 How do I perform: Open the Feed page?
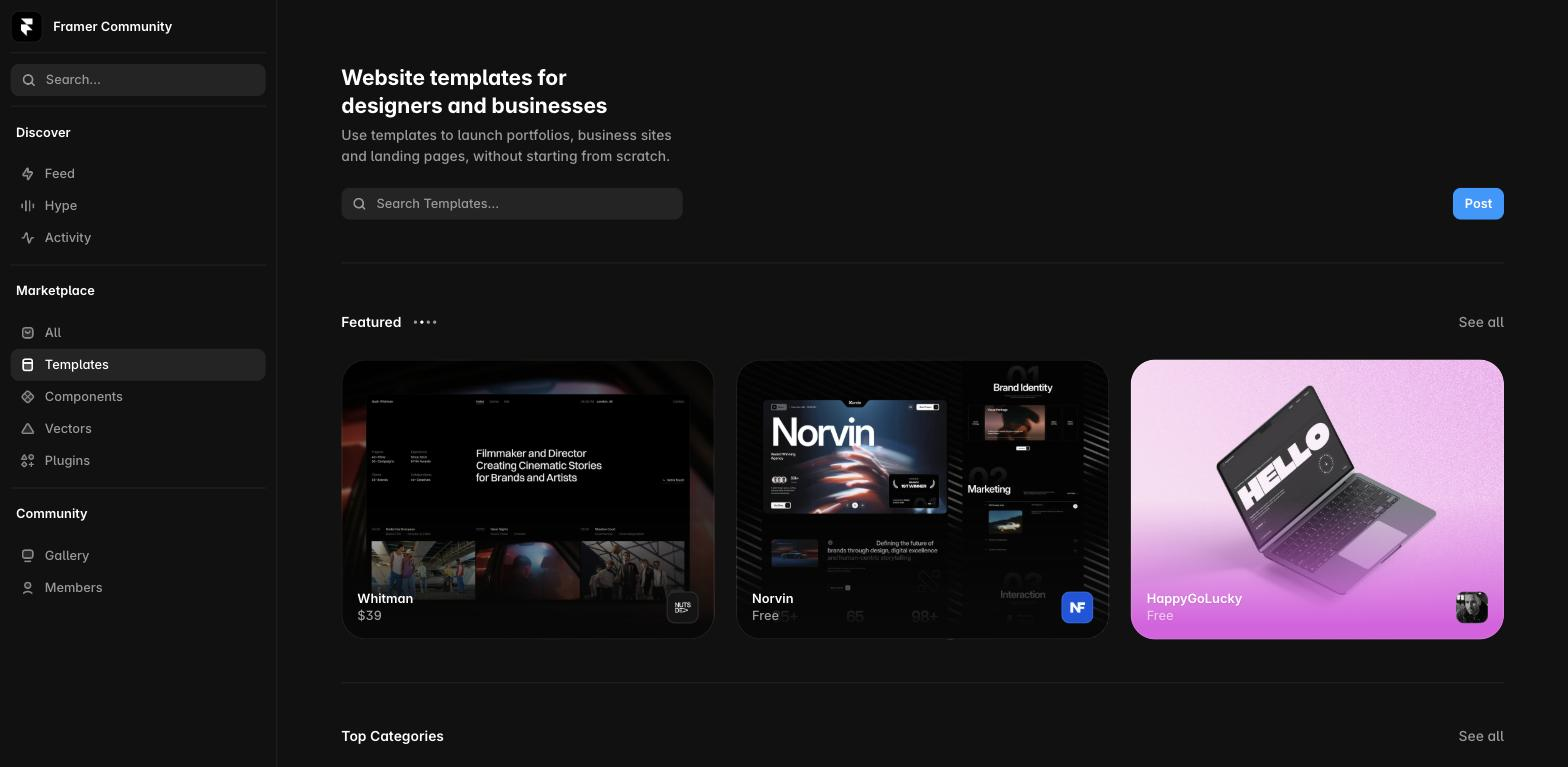tap(138, 174)
